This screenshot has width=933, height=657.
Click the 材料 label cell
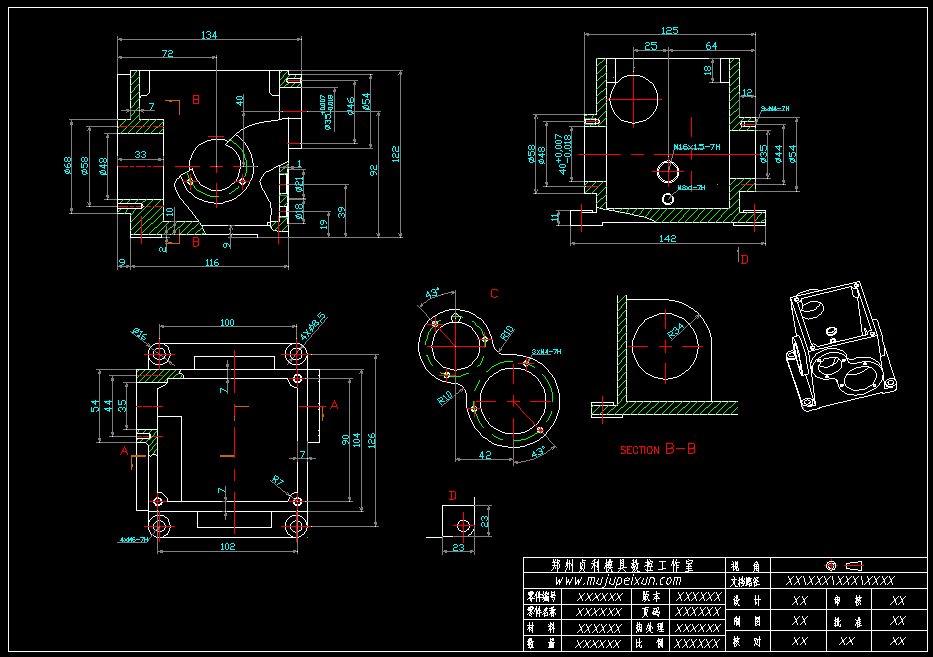(x=541, y=628)
